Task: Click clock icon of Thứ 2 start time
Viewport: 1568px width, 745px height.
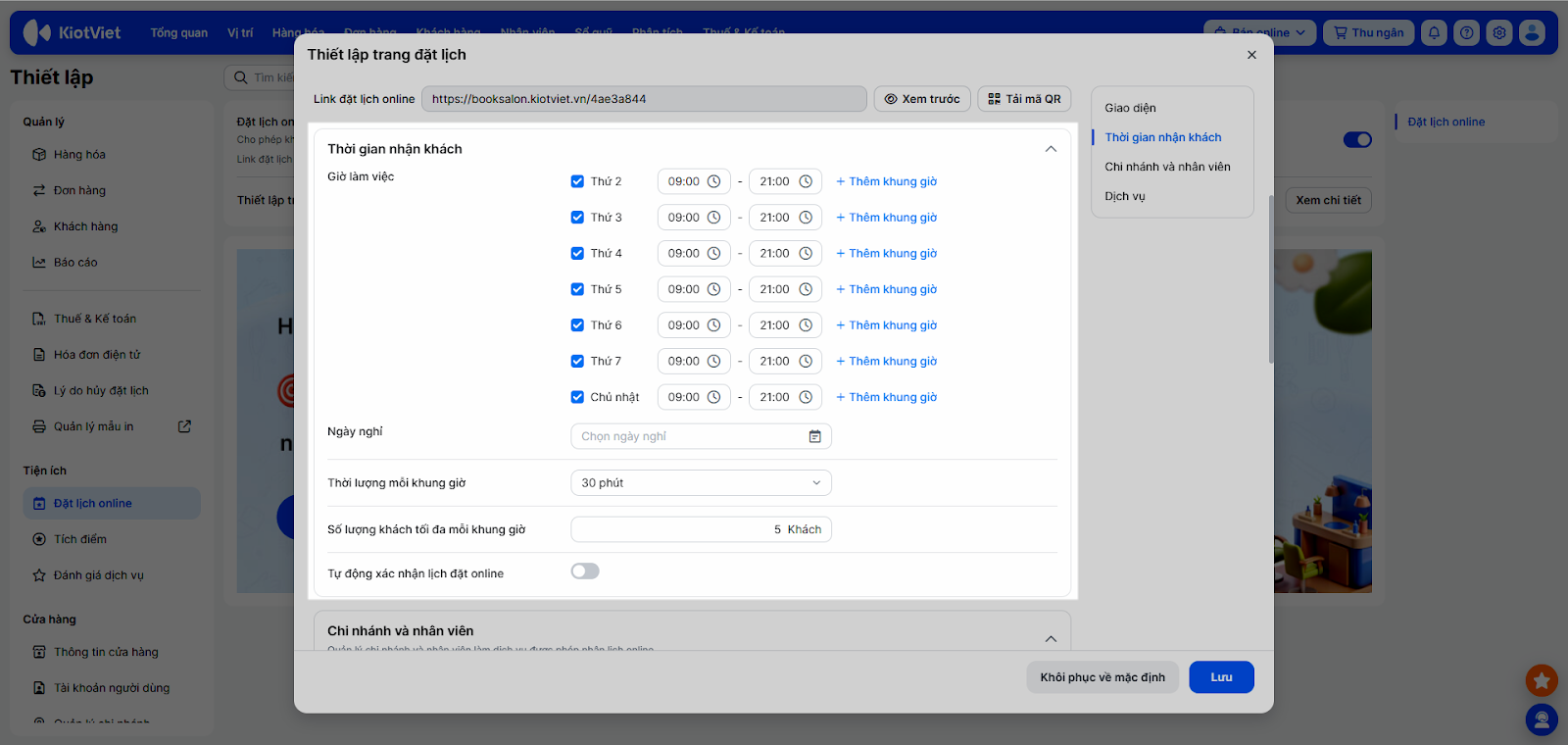Action: pos(714,181)
